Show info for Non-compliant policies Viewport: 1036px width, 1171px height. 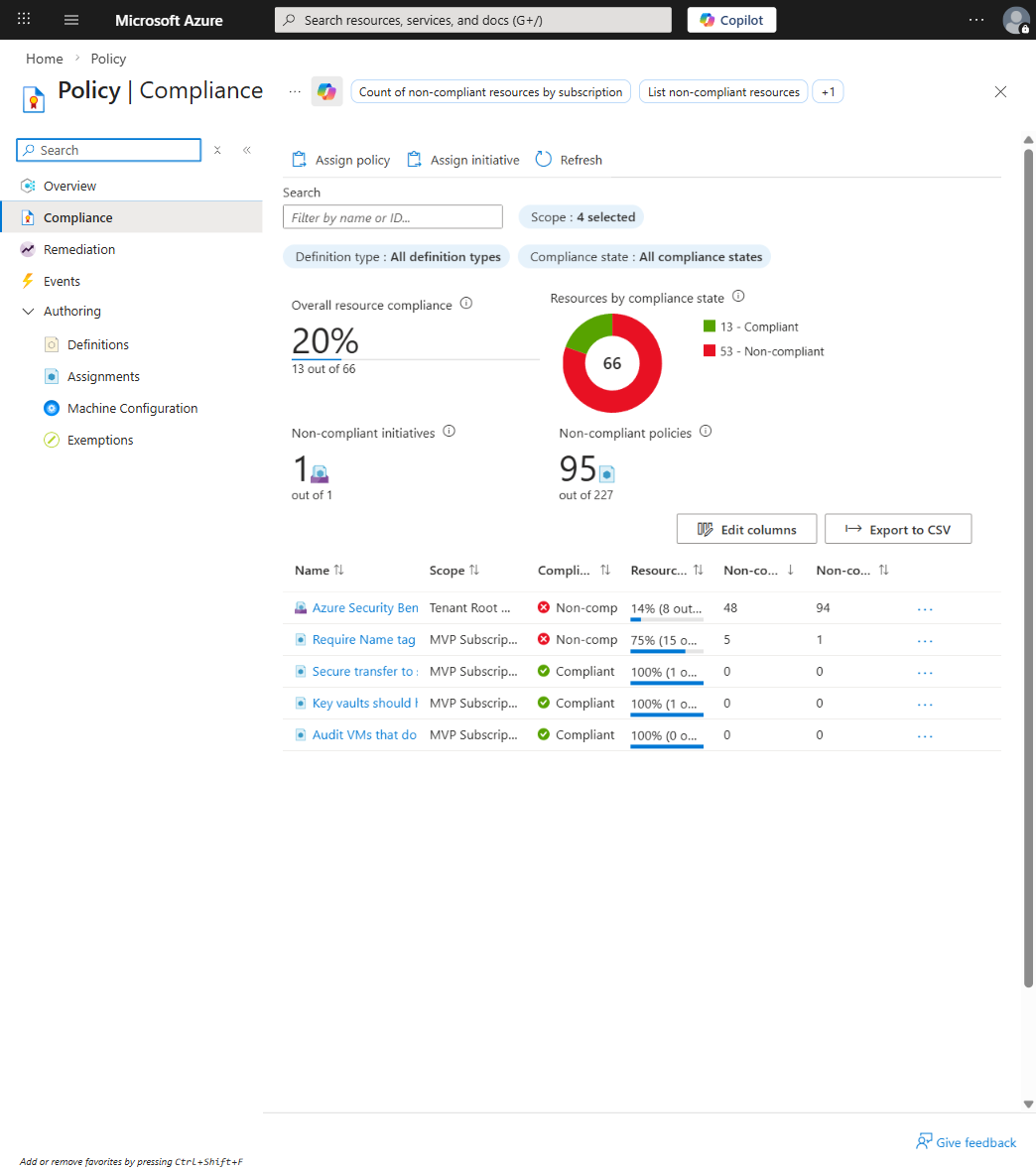706,431
